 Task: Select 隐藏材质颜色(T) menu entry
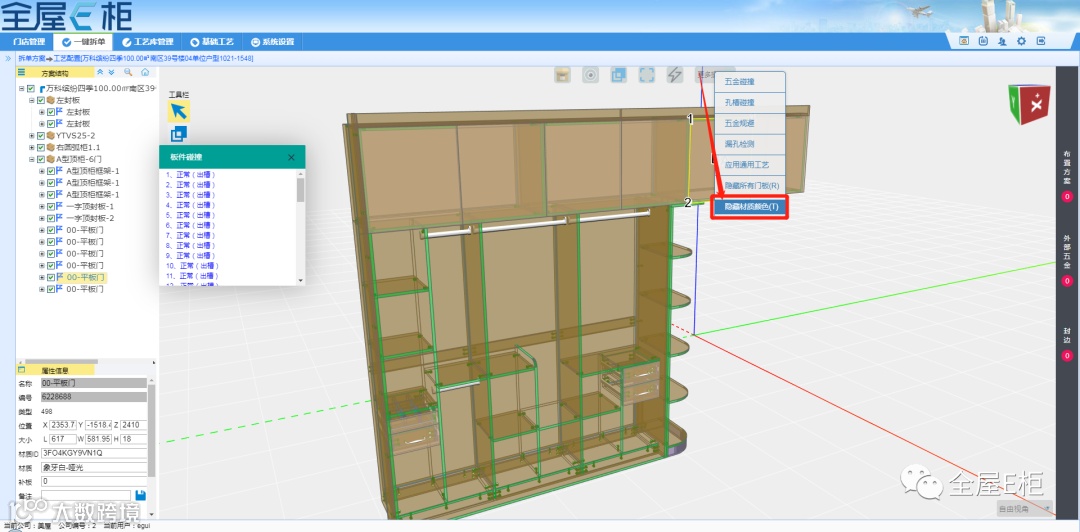[x=749, y=207]
